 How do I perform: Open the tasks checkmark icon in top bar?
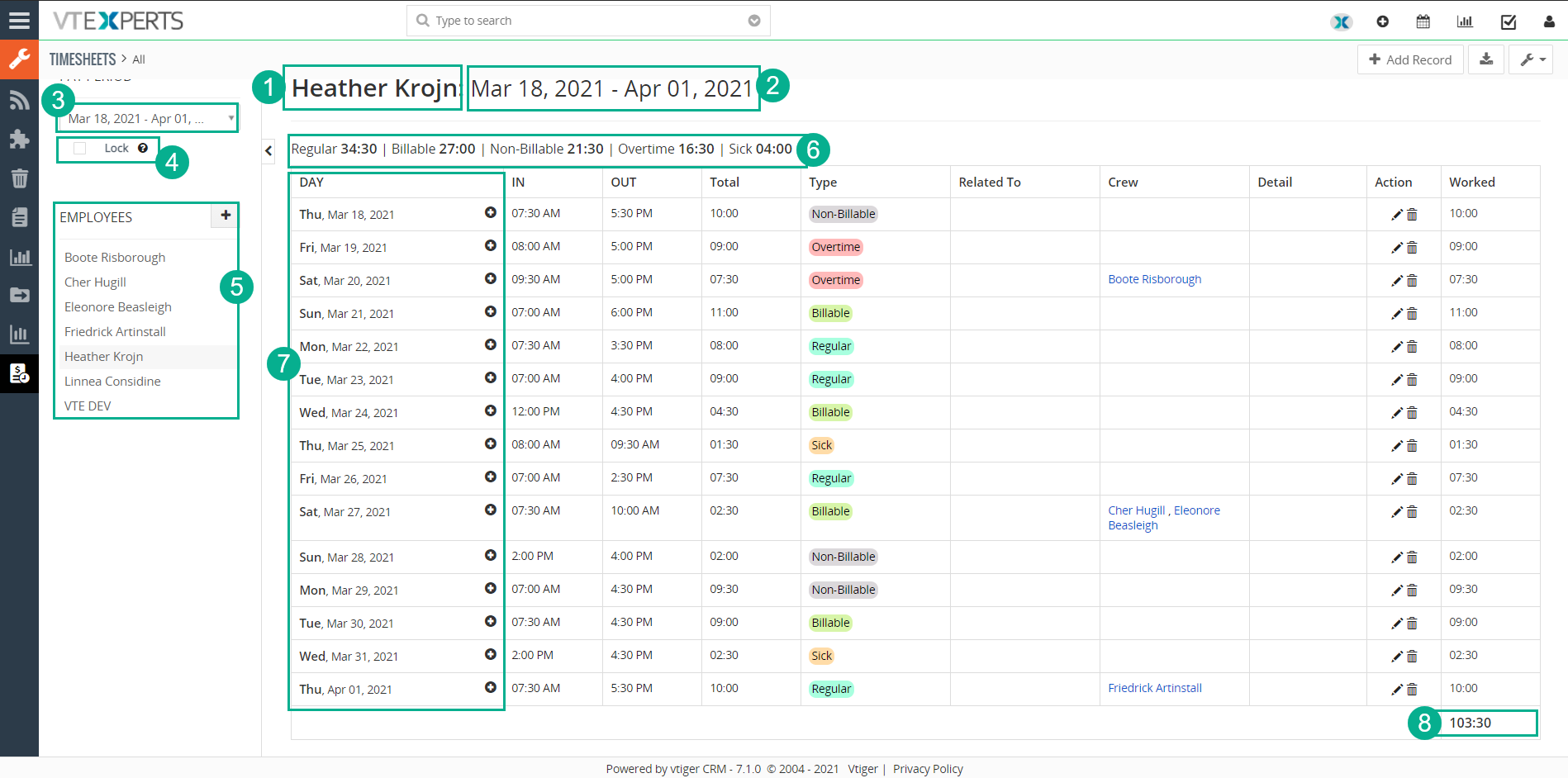click(1508, 21)
